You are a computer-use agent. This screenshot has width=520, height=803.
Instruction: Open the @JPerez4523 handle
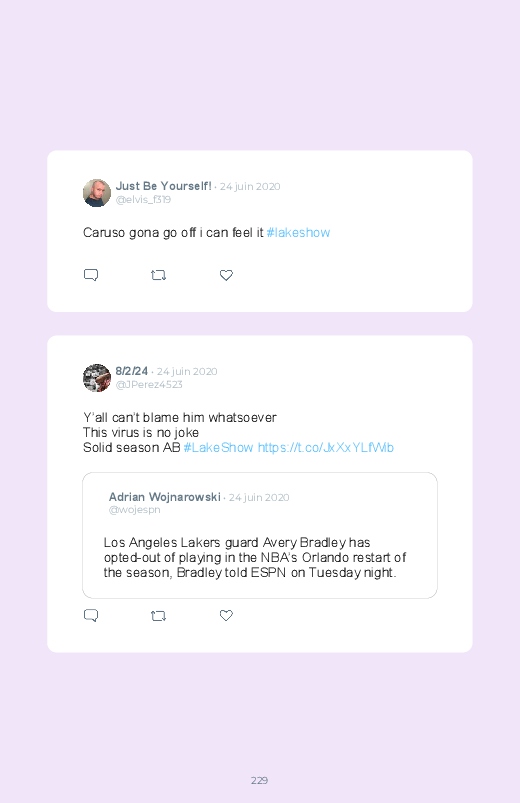[149, 384]
